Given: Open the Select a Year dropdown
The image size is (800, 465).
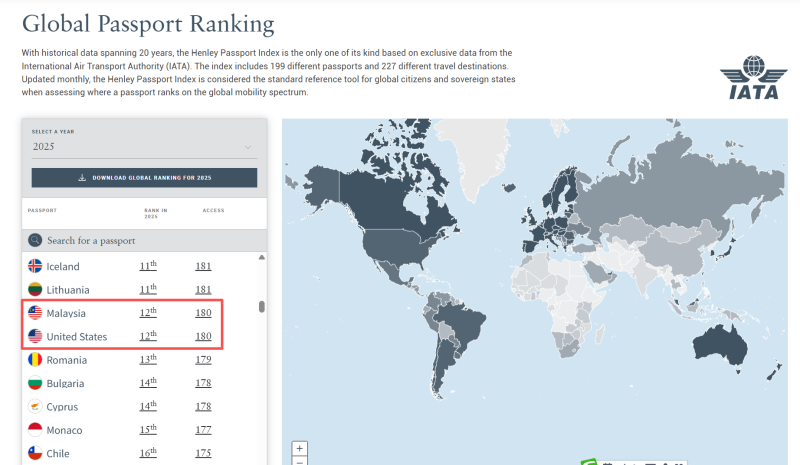Looking at the screenshot, I should coord(143,147).
